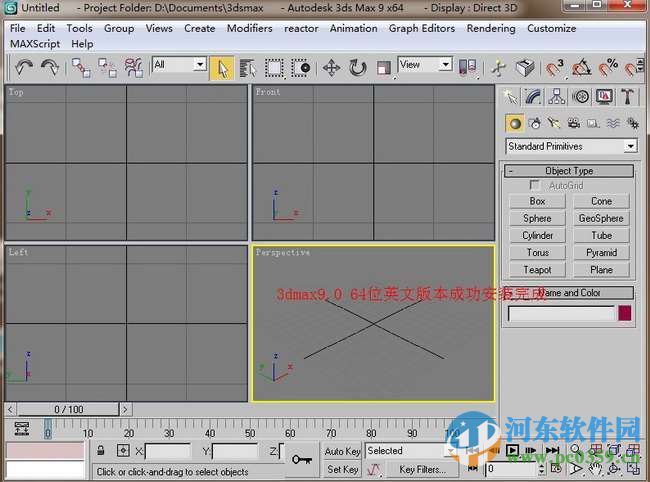Toggle Absolute/Offset transform mode icon
This screenshot has height=482, width=650.
pyautogui.click(x=123, y=451)
